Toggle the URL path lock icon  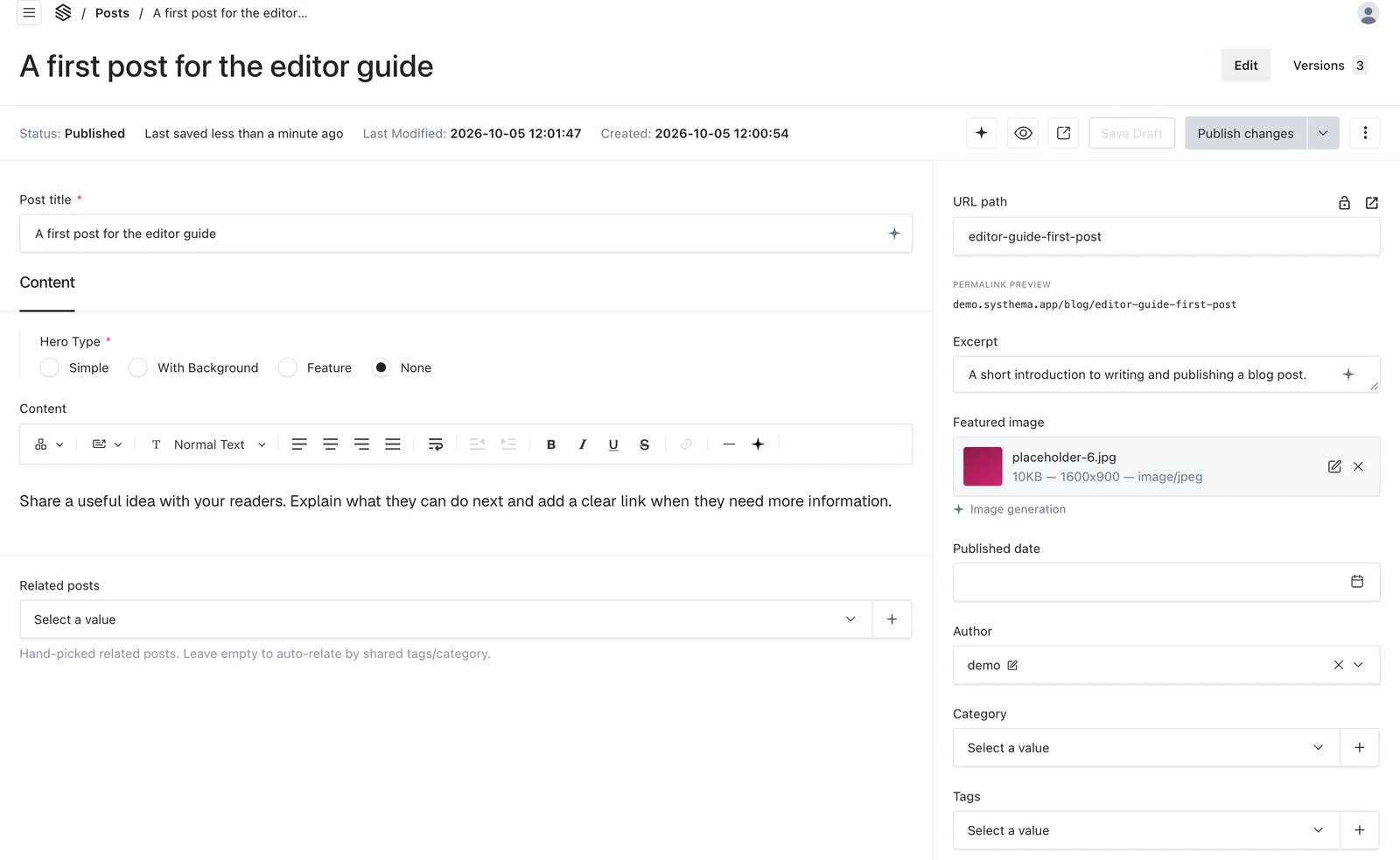click(x=1344, y=203)
